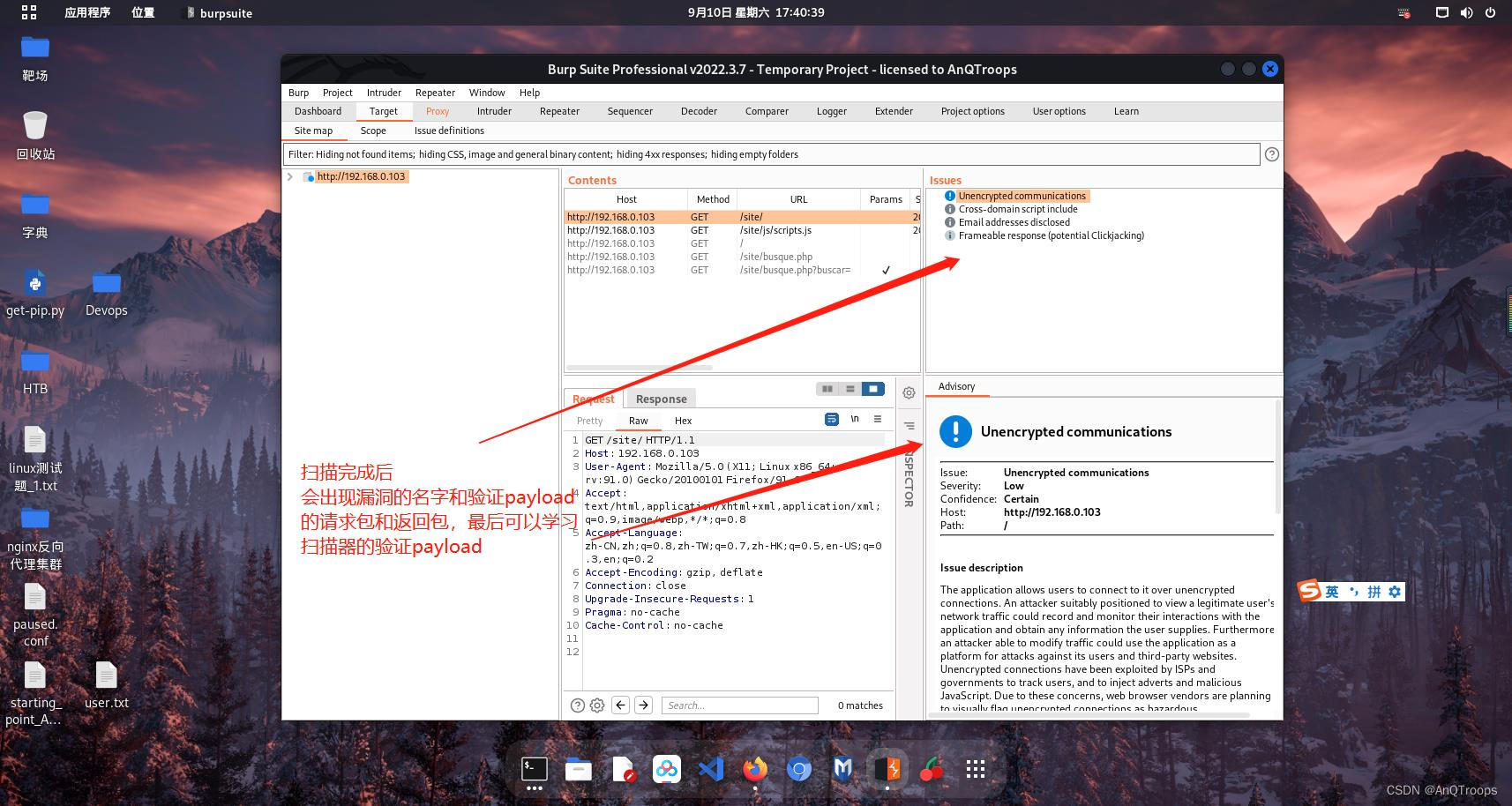
Task: Open the system volume icon in top bar
Action: click(x=1466, y=12)
